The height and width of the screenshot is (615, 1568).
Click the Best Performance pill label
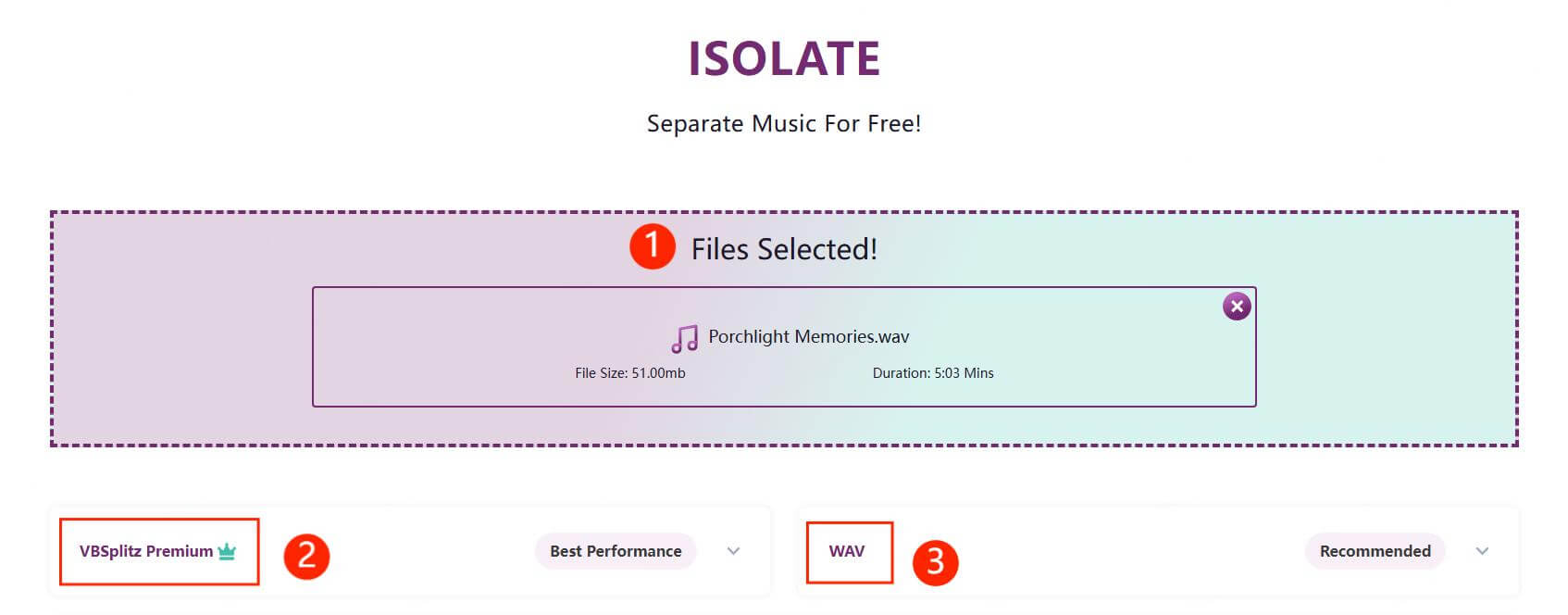pos(615,551)
